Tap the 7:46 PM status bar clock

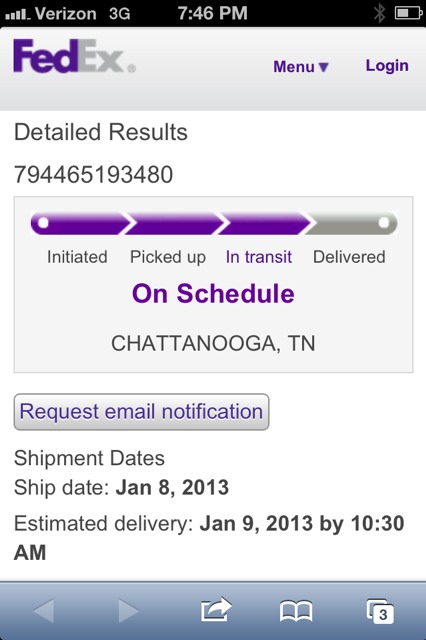[x=212, y=13]
